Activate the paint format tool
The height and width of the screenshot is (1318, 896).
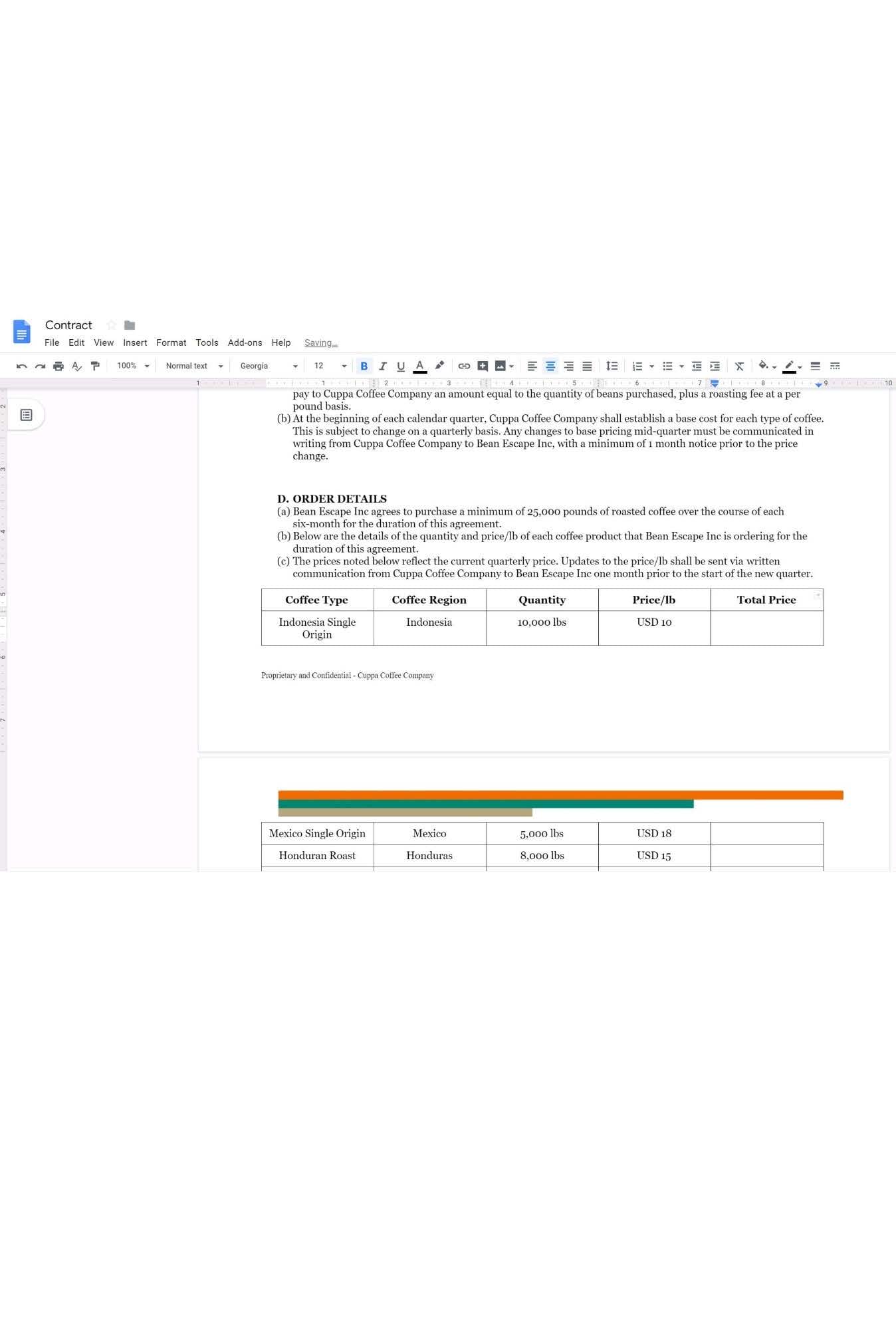[x=95, y=366]
